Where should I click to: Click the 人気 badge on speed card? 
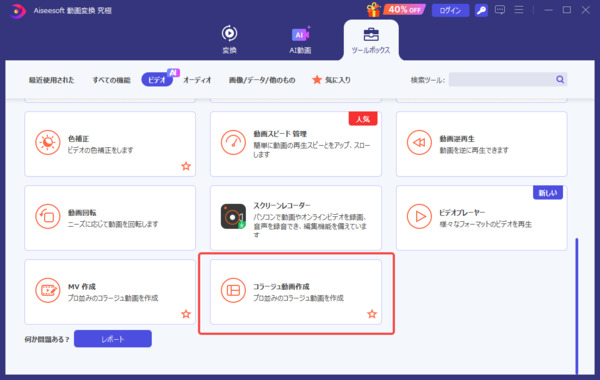click(363, 119)
